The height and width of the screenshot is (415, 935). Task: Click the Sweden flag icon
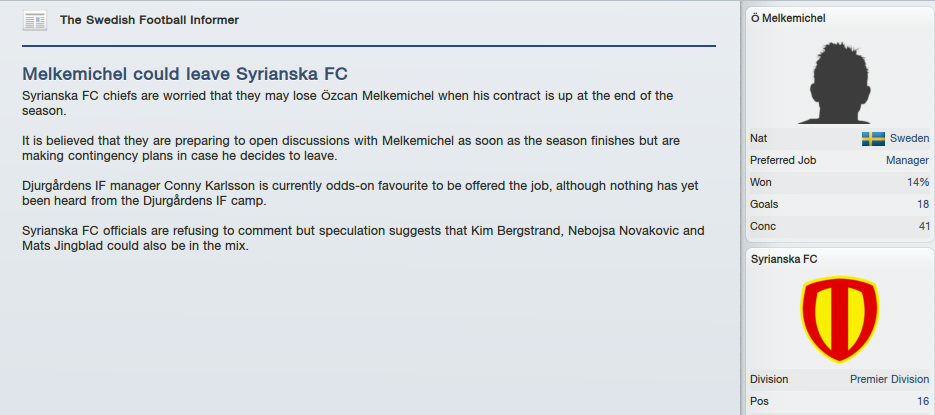tap(873, 139)
